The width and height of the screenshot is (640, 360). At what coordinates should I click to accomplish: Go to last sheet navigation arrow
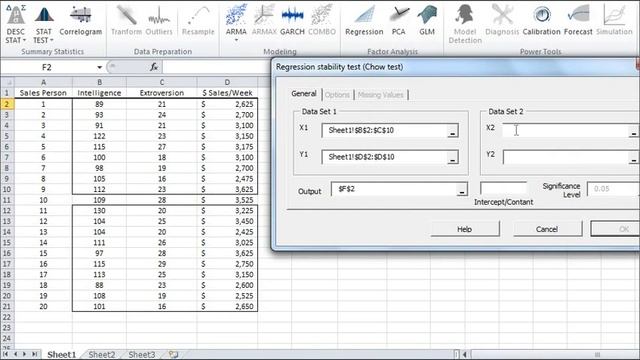35,354
